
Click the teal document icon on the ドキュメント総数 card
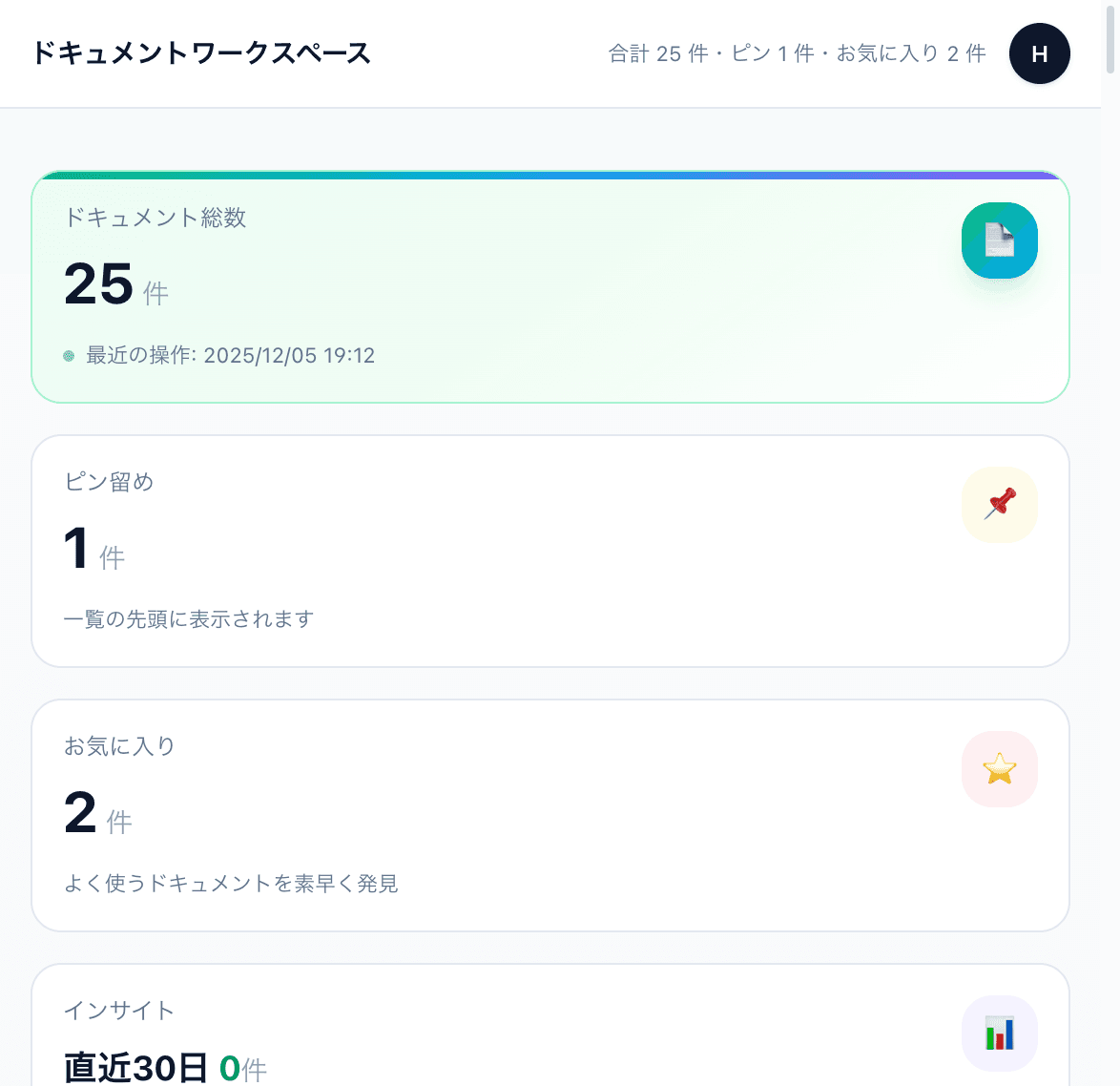coord(999,240)
